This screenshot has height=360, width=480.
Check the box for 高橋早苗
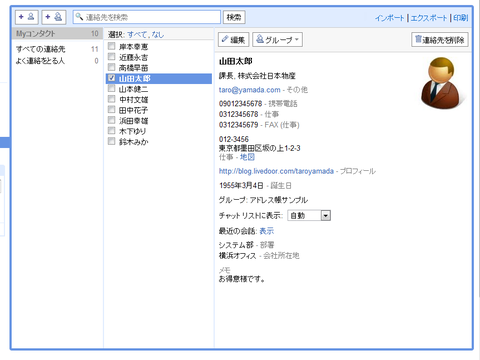pos(111,67)
